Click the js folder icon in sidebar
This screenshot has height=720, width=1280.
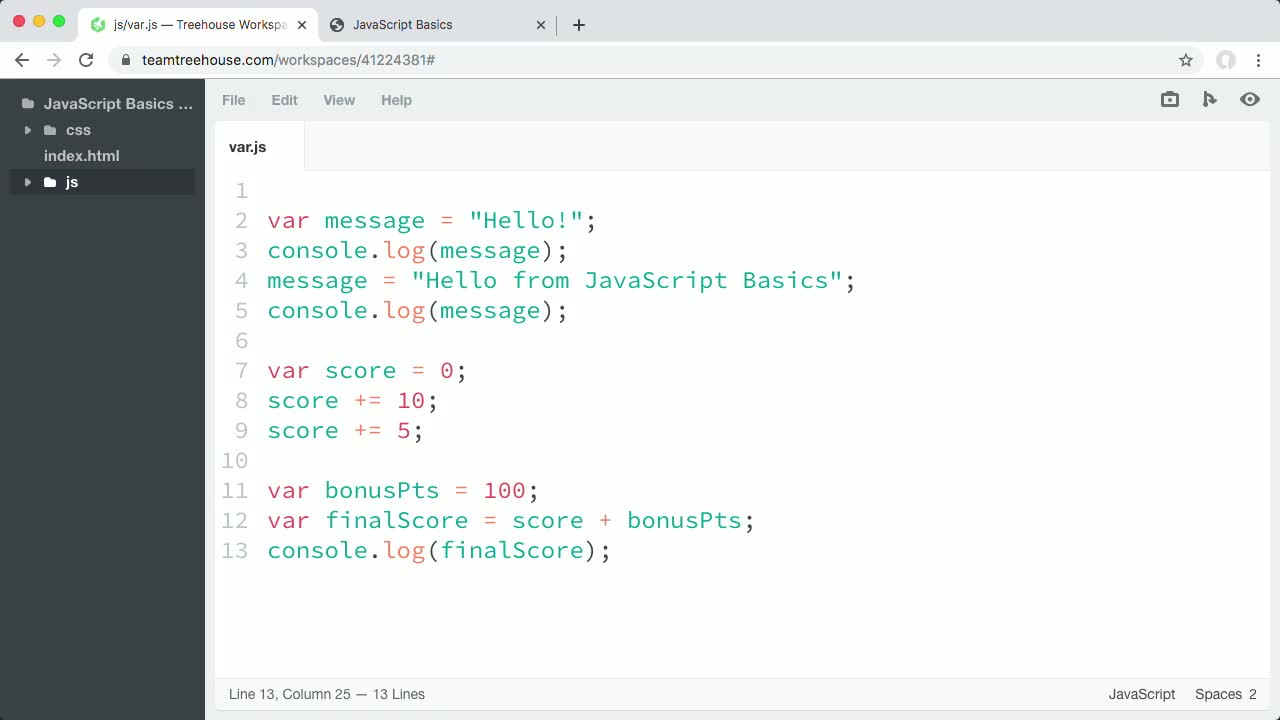coord(50,182)
